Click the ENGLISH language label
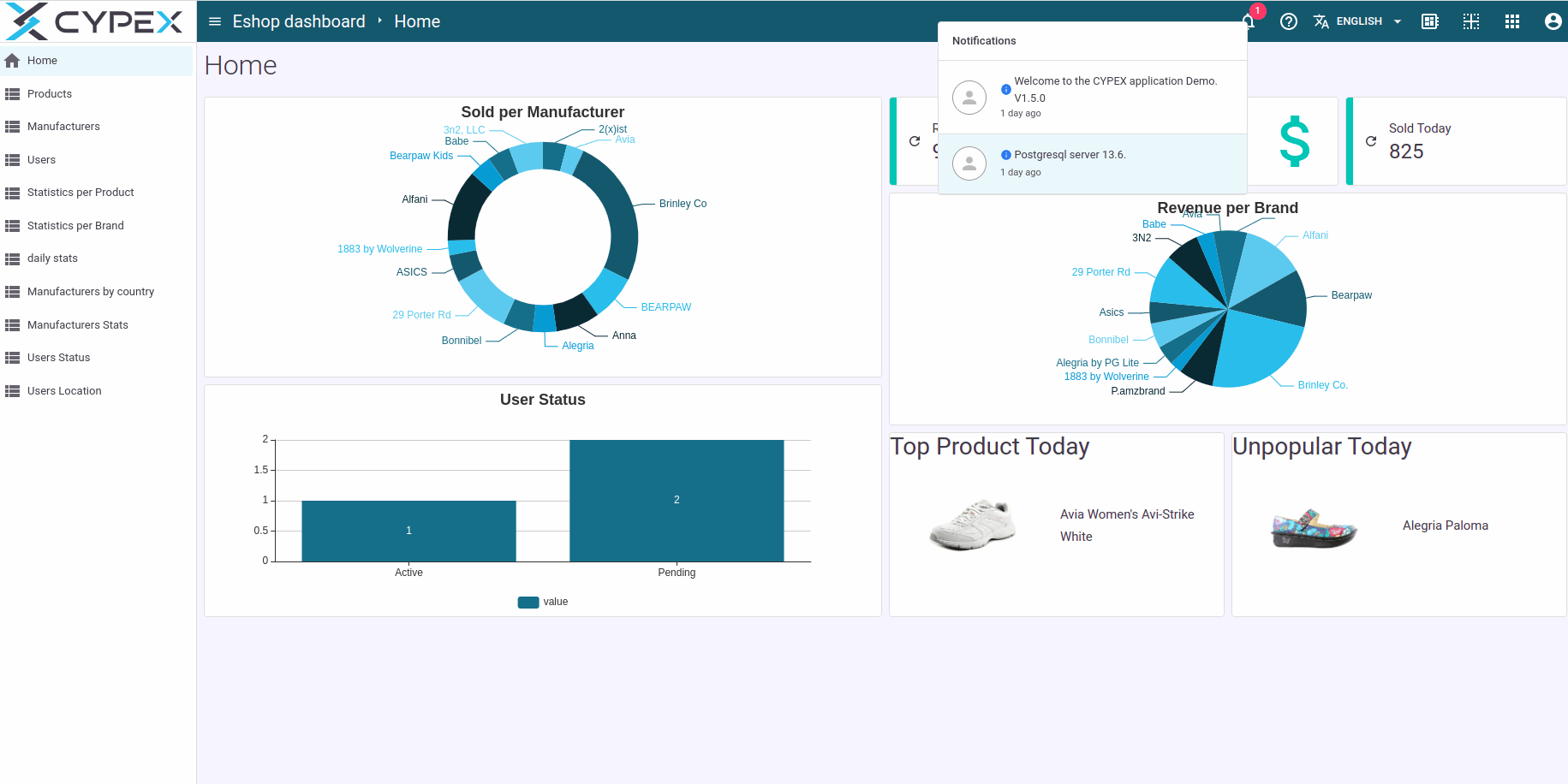This screenshot has height=784, width=1568. click(1359, 21)
